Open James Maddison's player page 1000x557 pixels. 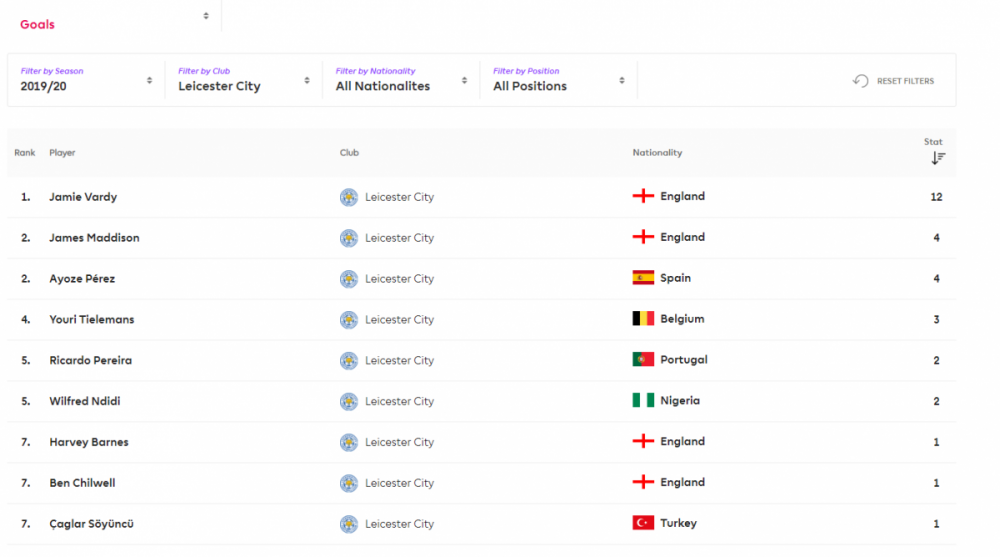click(94, 238)
